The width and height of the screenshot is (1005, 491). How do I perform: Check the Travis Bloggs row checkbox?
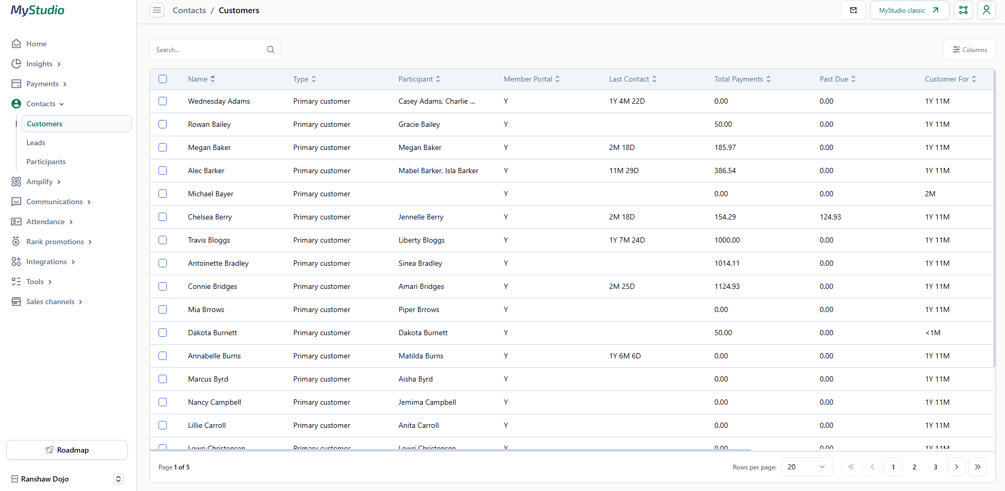pyautogui.click(x=163, y=240)
